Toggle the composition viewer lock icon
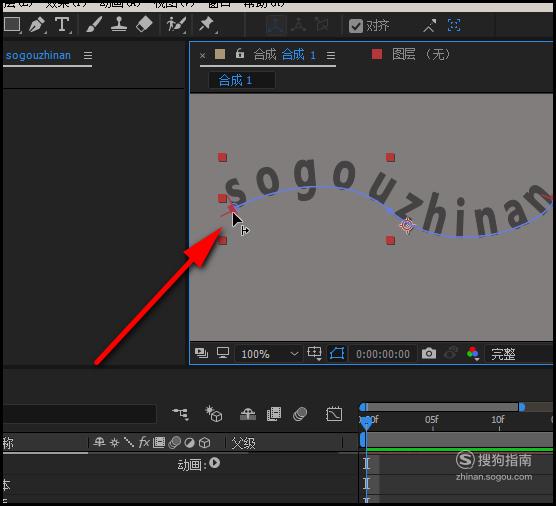This screenshot has height=506, width=556. point(240,54)
